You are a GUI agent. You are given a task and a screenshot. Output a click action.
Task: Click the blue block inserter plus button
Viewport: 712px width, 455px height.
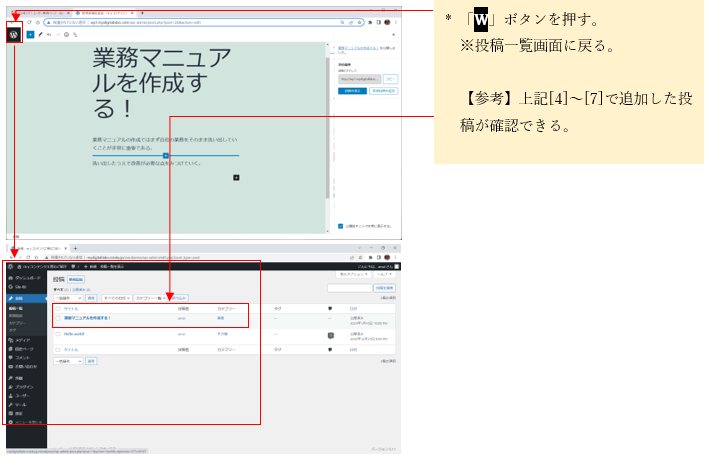(x=30, y=34)
